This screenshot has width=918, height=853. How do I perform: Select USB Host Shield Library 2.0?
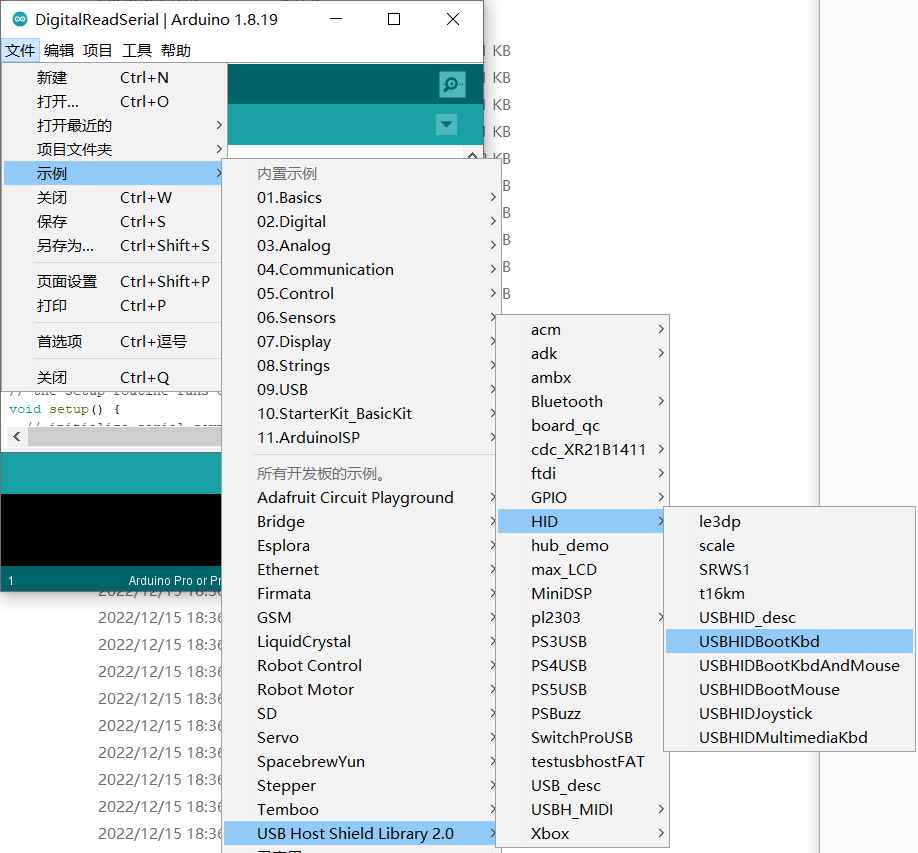coord(361,834)
